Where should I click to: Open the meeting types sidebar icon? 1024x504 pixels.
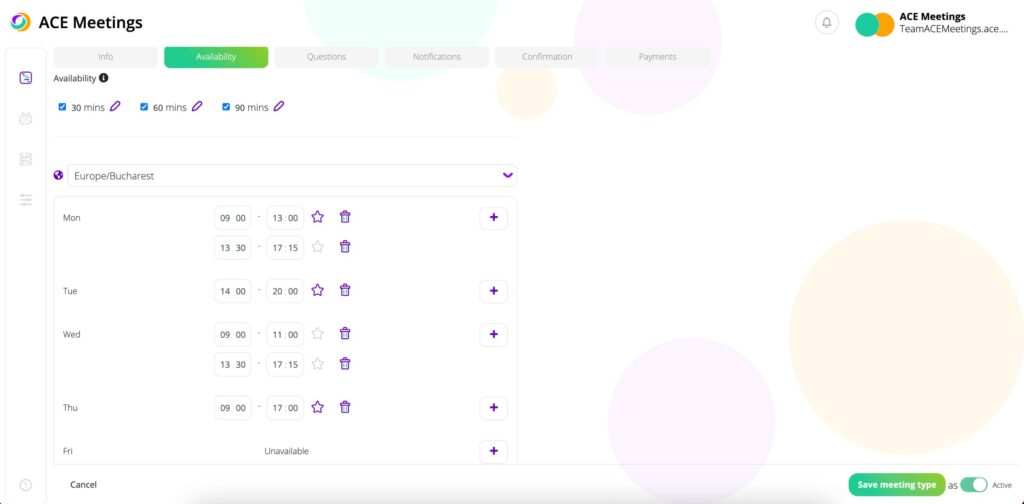click(25, 78)
